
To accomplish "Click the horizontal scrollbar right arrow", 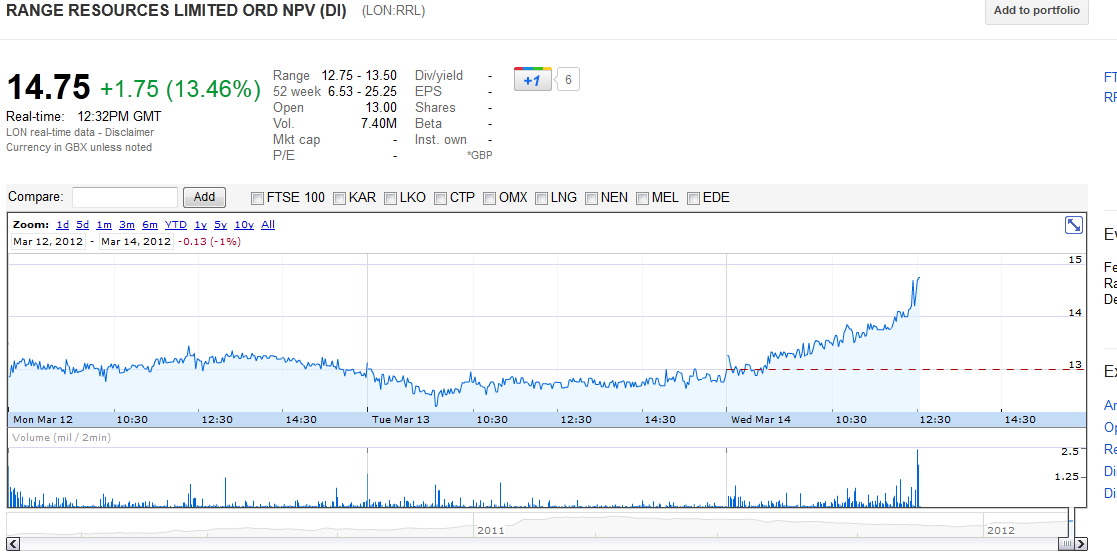I will [1081, 544].
